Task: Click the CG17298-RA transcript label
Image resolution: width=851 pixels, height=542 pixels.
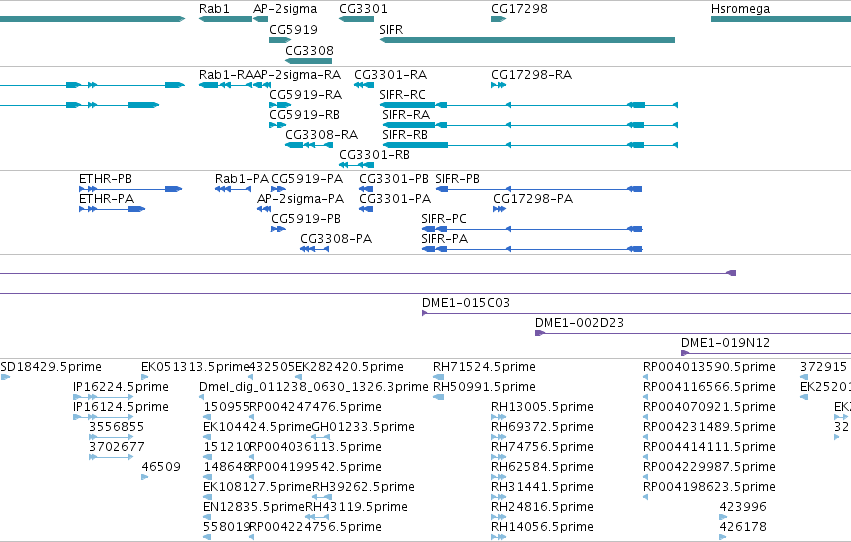Action: click(531, 75)
